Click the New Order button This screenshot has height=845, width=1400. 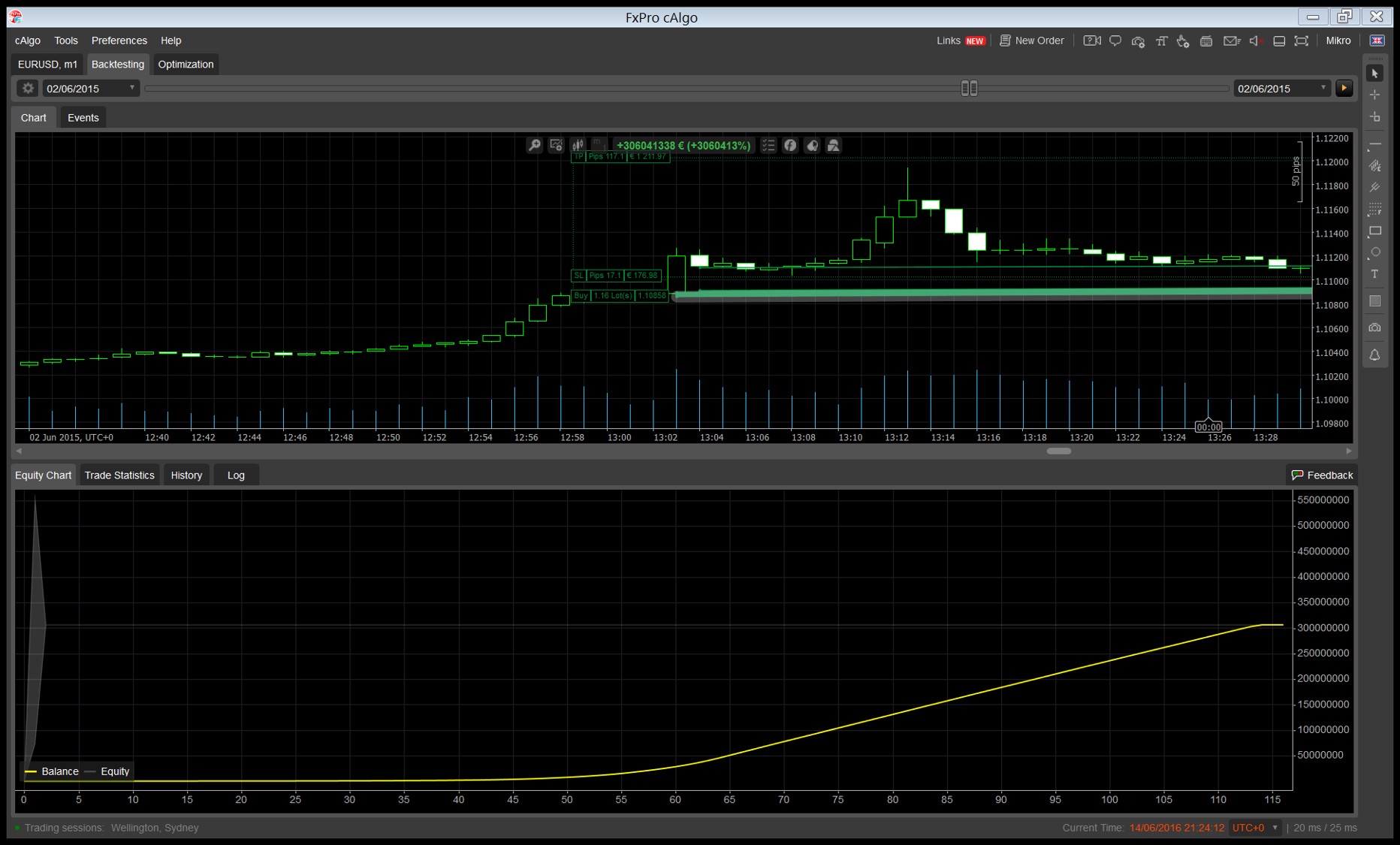tap(1032, 41)
